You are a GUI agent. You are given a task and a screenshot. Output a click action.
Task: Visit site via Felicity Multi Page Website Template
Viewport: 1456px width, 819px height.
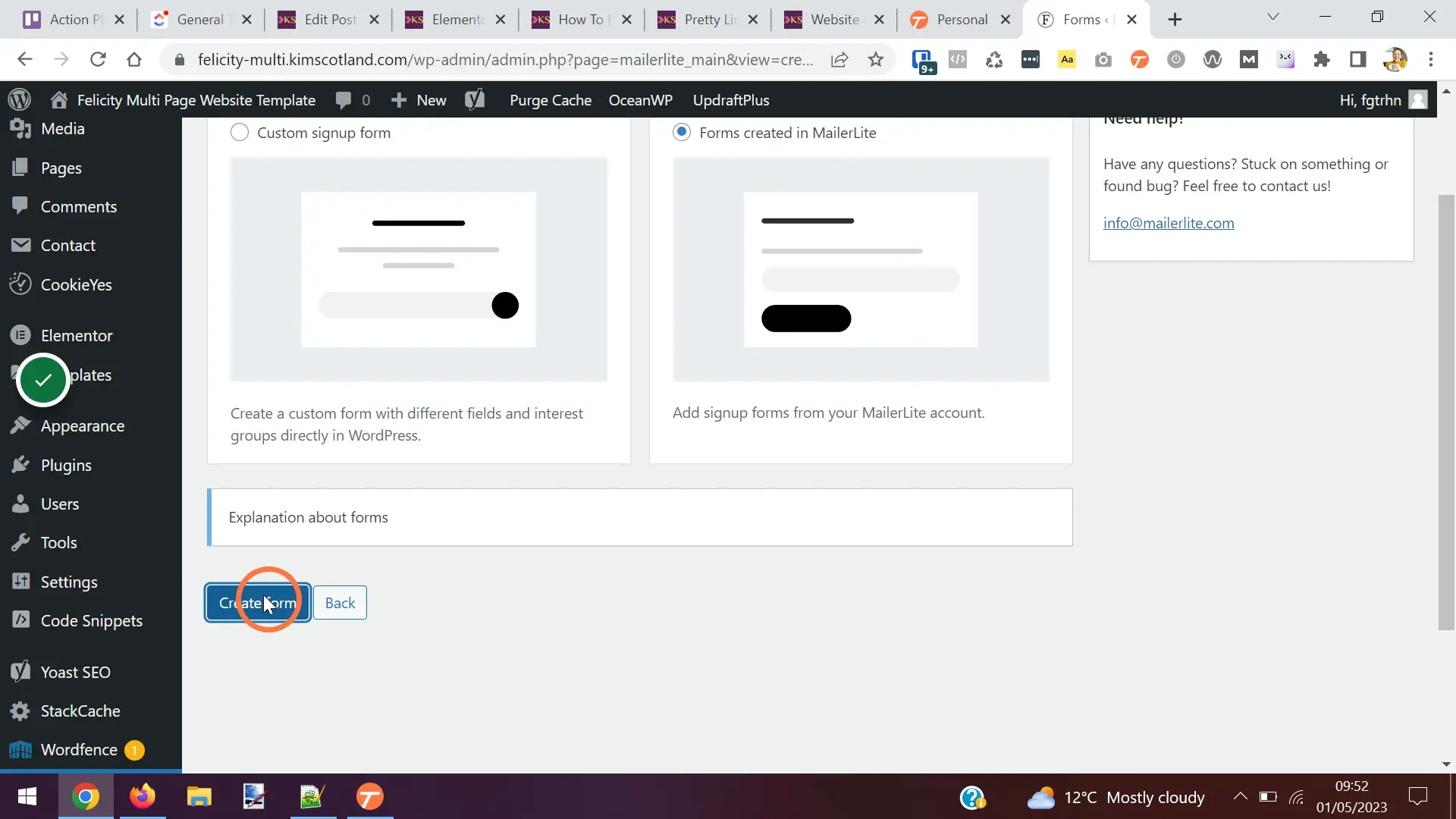pyautogui.click(x=183, y=100)
